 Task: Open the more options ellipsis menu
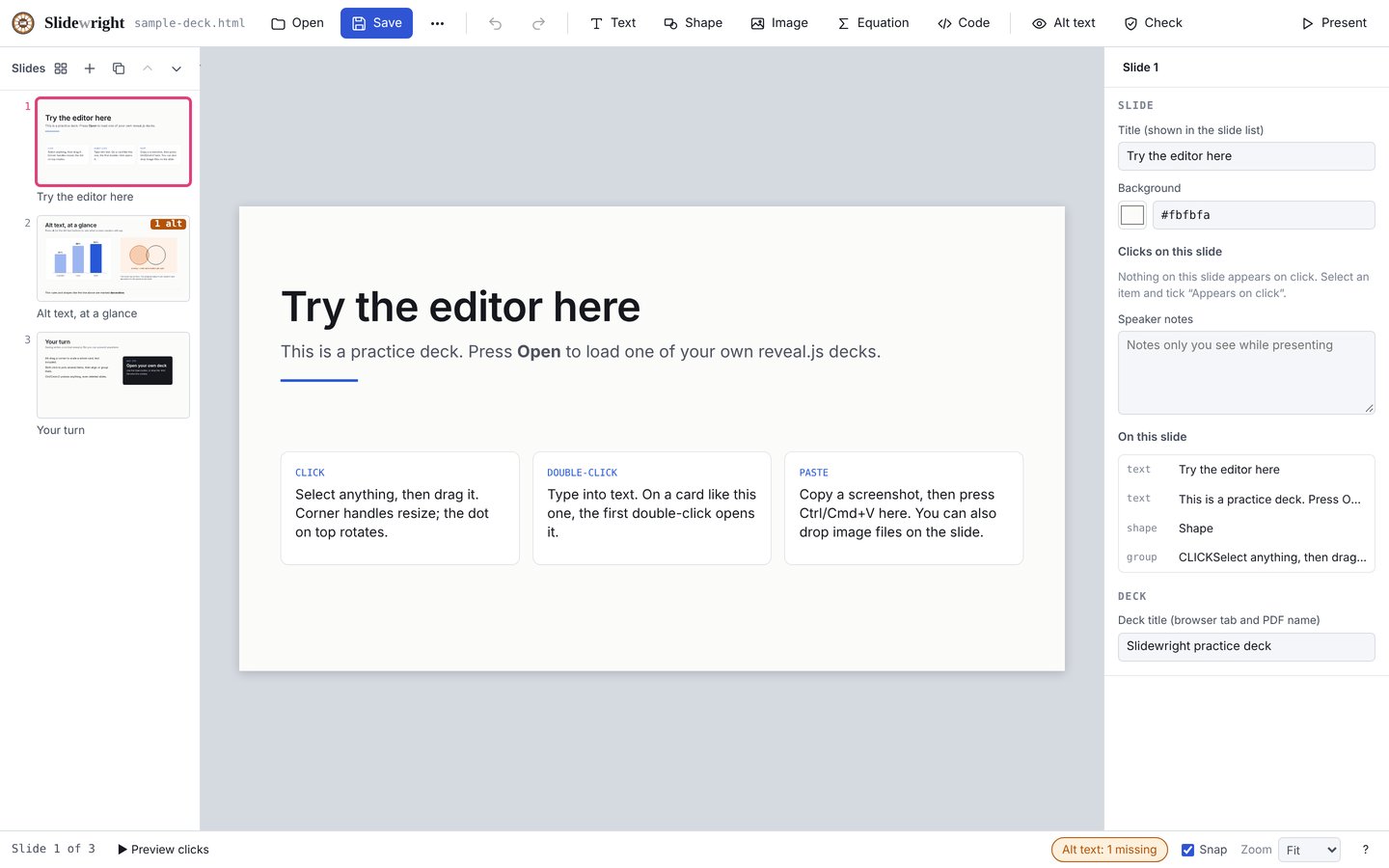click(x=437, y=23)
